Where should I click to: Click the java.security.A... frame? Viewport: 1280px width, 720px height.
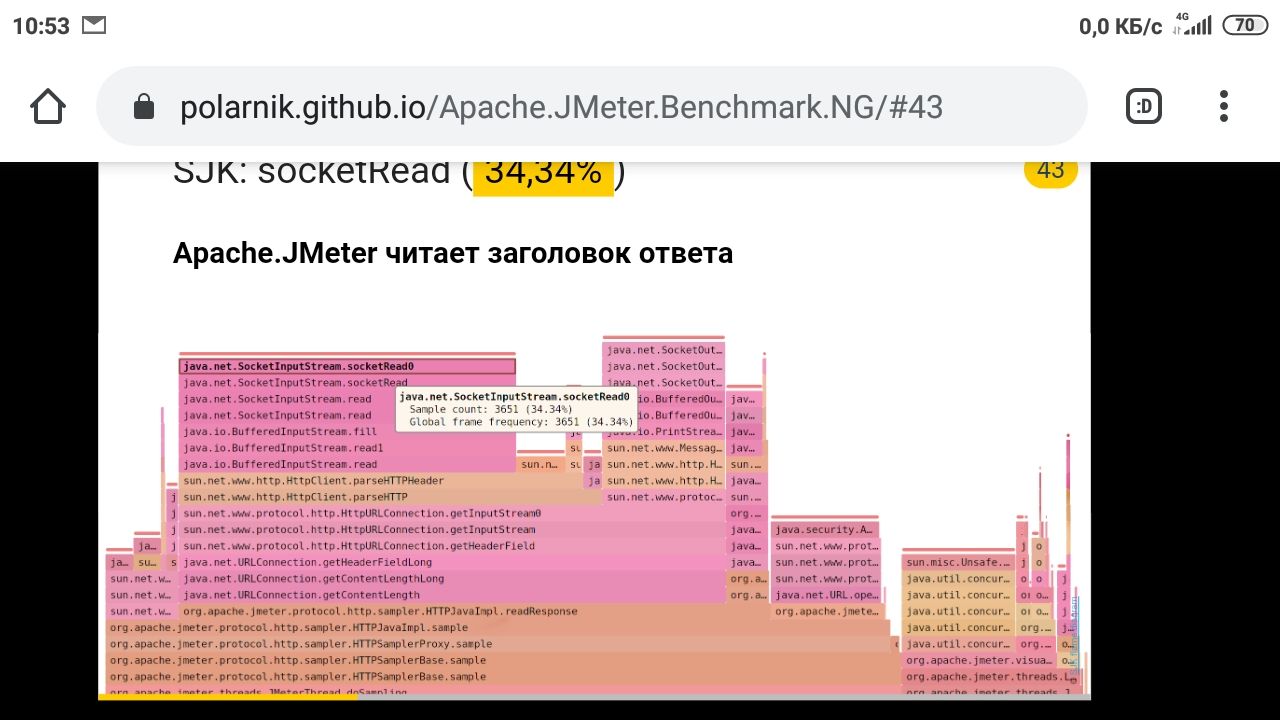pyautogui.click(x=825, y=530)
